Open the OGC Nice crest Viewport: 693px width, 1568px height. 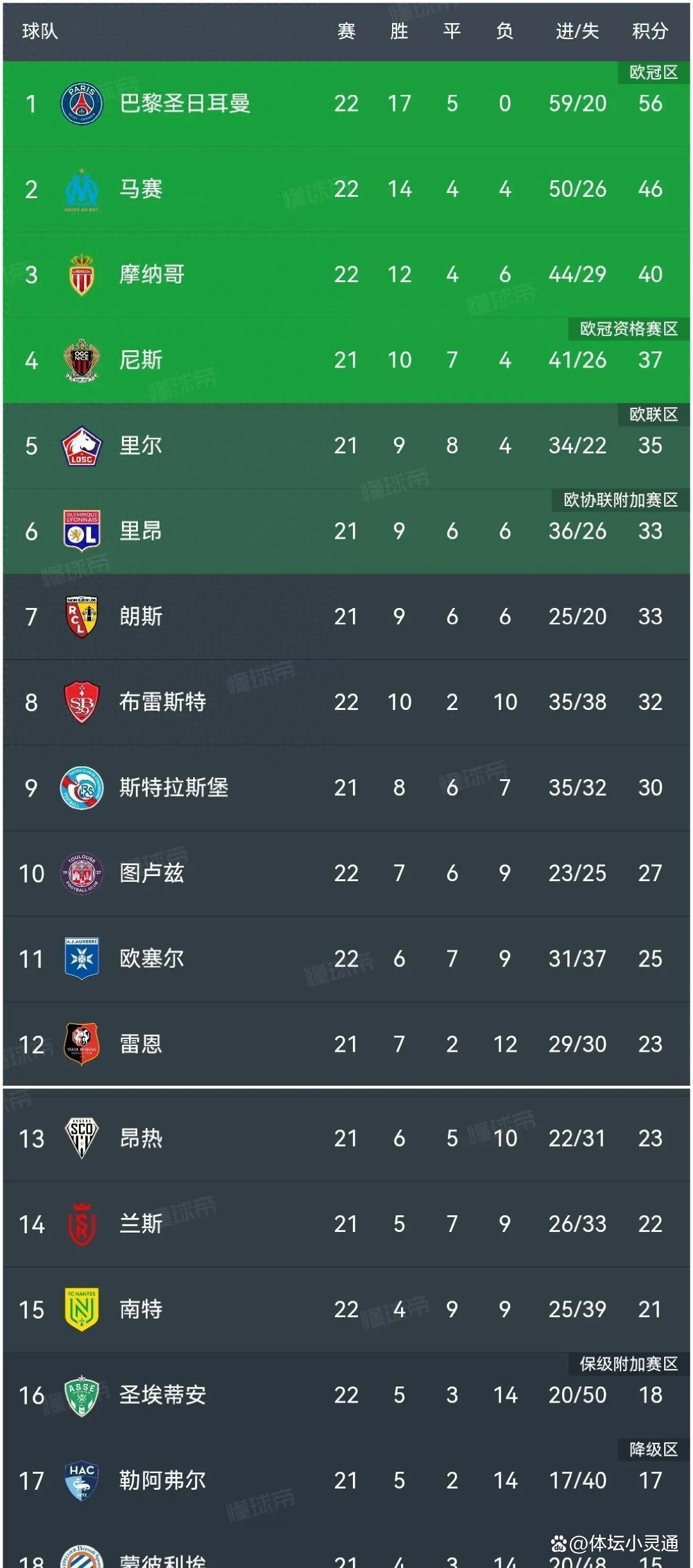pyautogui.click(x=81, y=360)
